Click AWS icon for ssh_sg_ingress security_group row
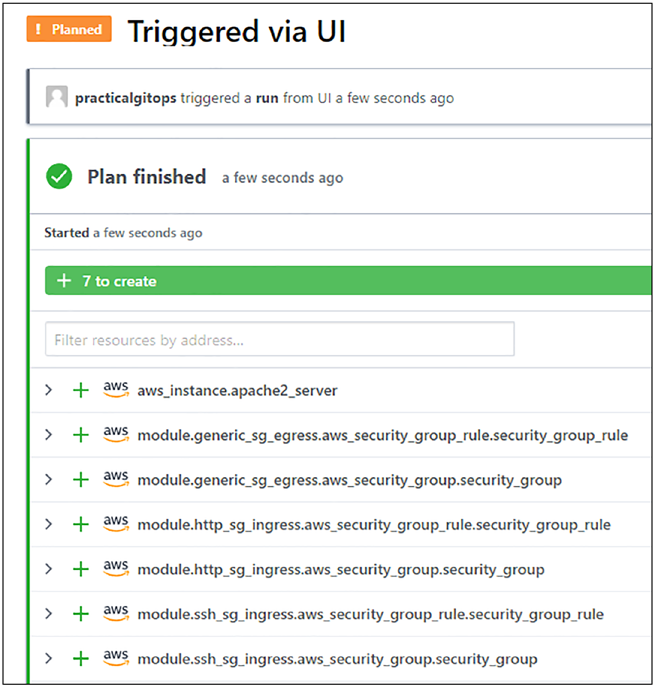This screenshot has height=687, width=655. [116, 657]
